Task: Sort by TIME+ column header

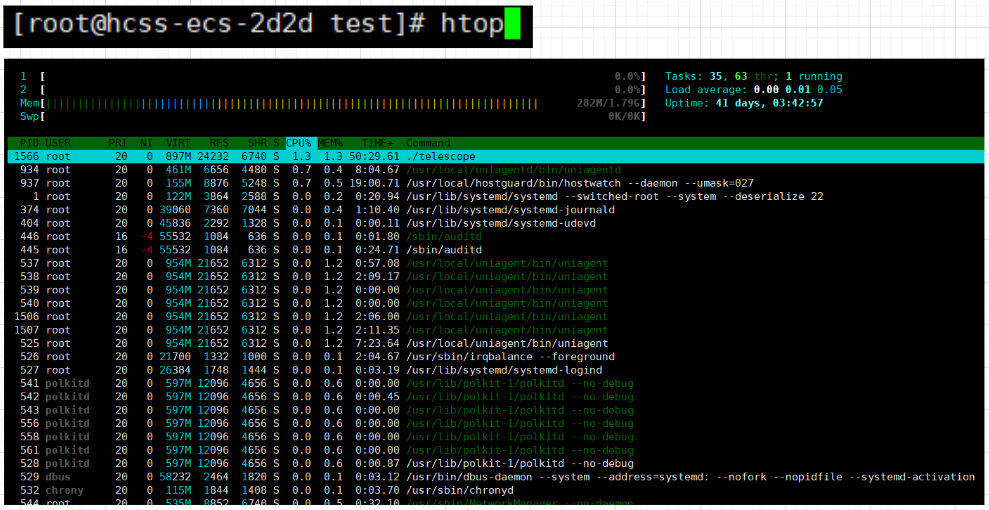Action: click(x=380, y=143)
